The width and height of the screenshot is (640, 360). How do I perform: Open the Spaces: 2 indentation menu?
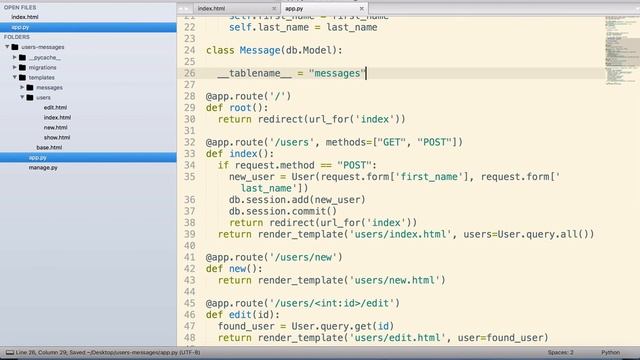tap(560, 353)
